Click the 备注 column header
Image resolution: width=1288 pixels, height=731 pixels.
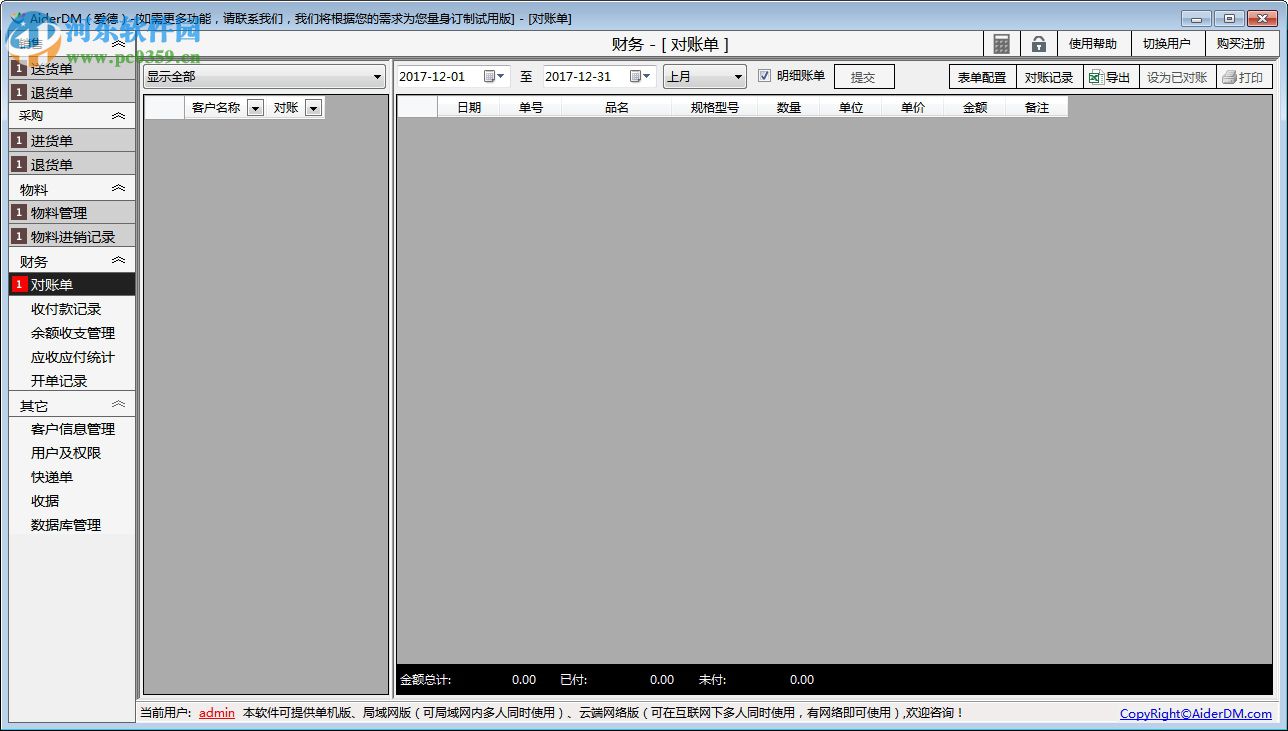[x=1037, y=107]
